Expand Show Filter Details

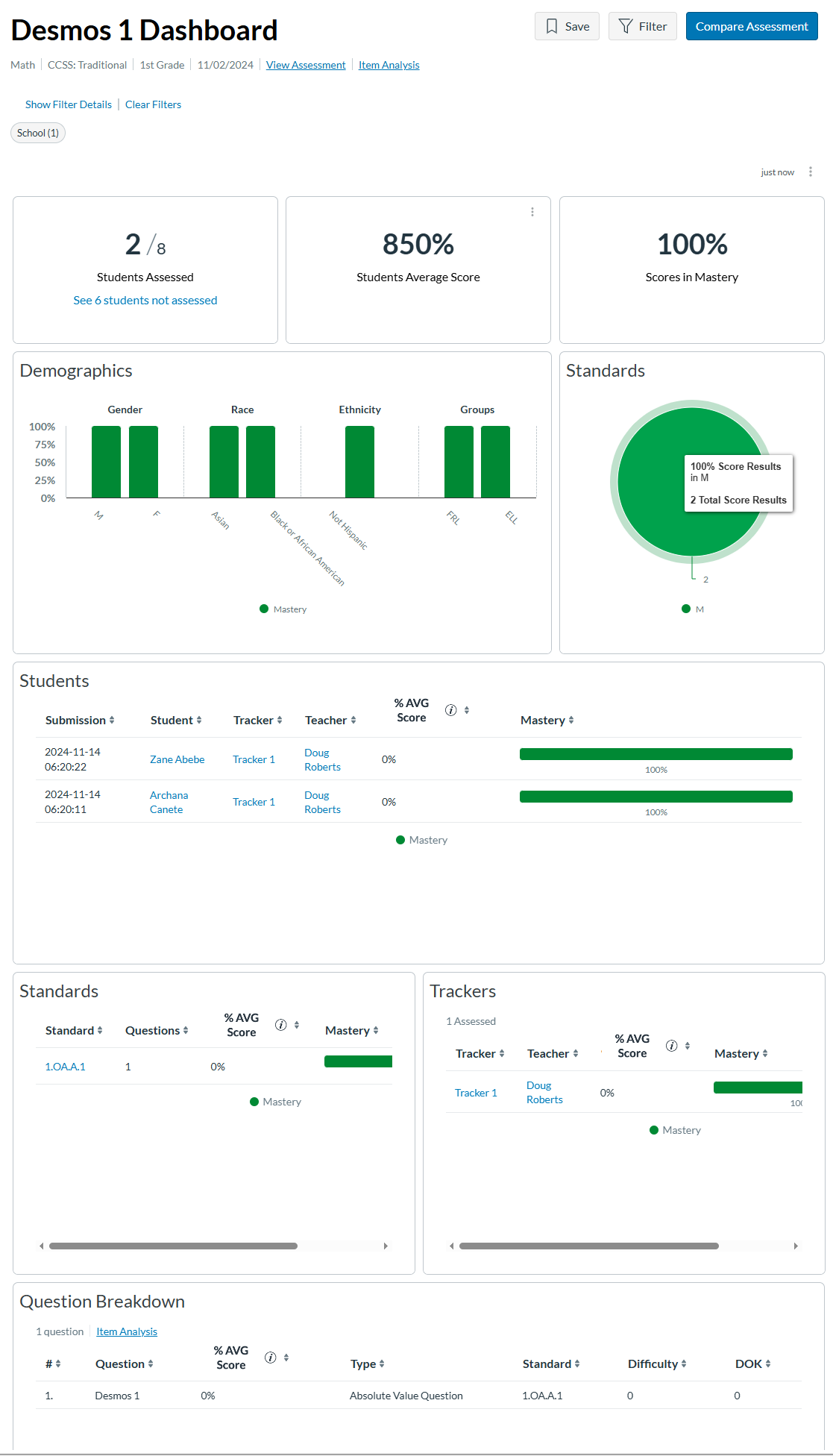[x=68, y=104]
